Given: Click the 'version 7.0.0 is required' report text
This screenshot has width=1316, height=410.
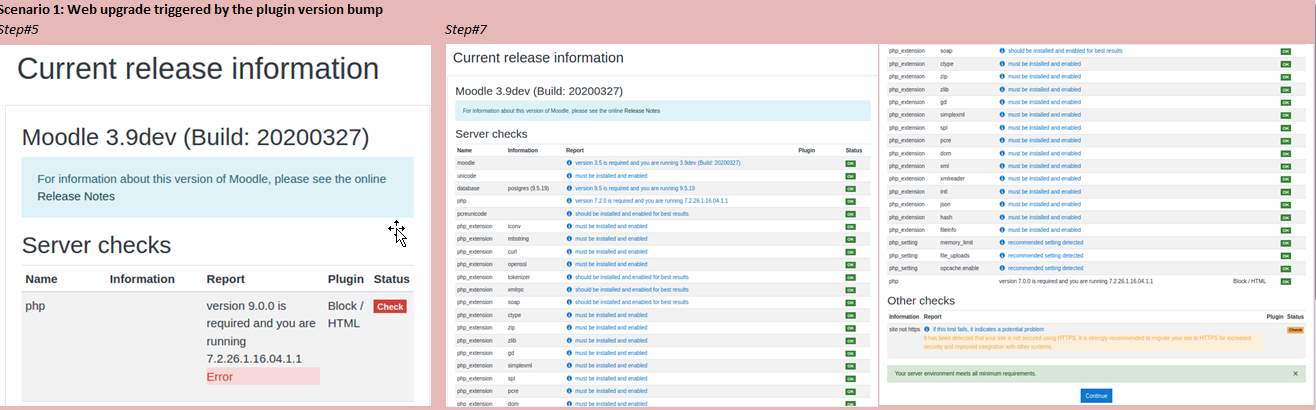Looking at the screenshot, I should [x=1076, y=282].
